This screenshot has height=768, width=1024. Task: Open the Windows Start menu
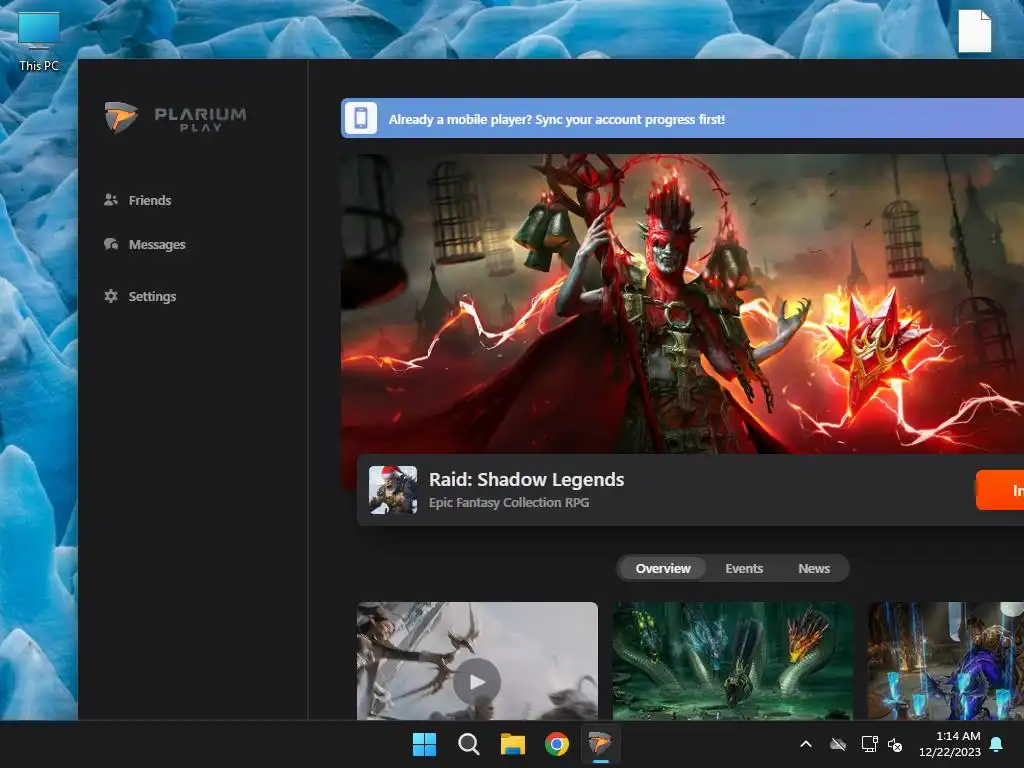(424, 744)
